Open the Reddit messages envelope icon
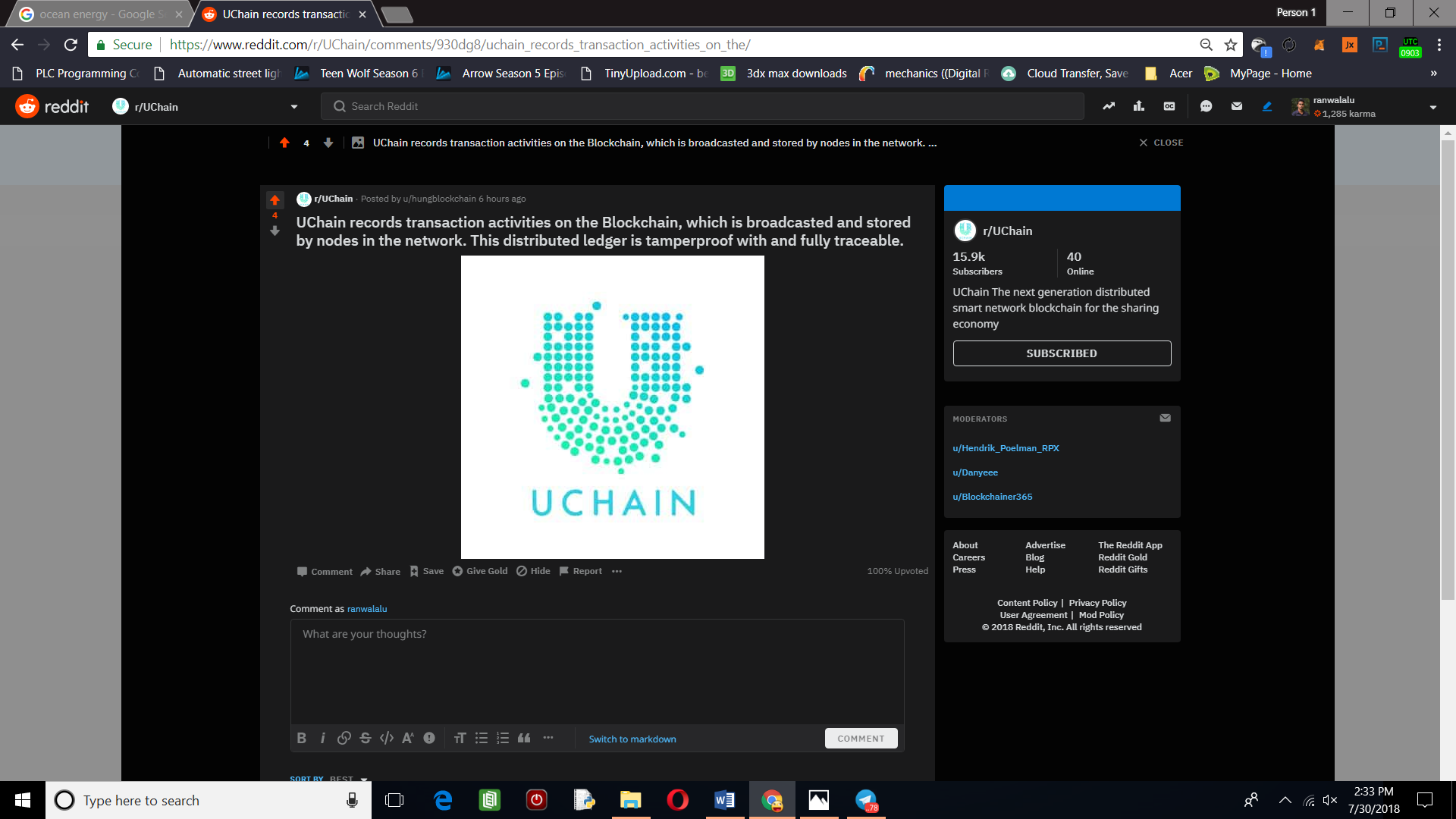The width and height of the screenshot is (1456, 819). point(1237,106)
